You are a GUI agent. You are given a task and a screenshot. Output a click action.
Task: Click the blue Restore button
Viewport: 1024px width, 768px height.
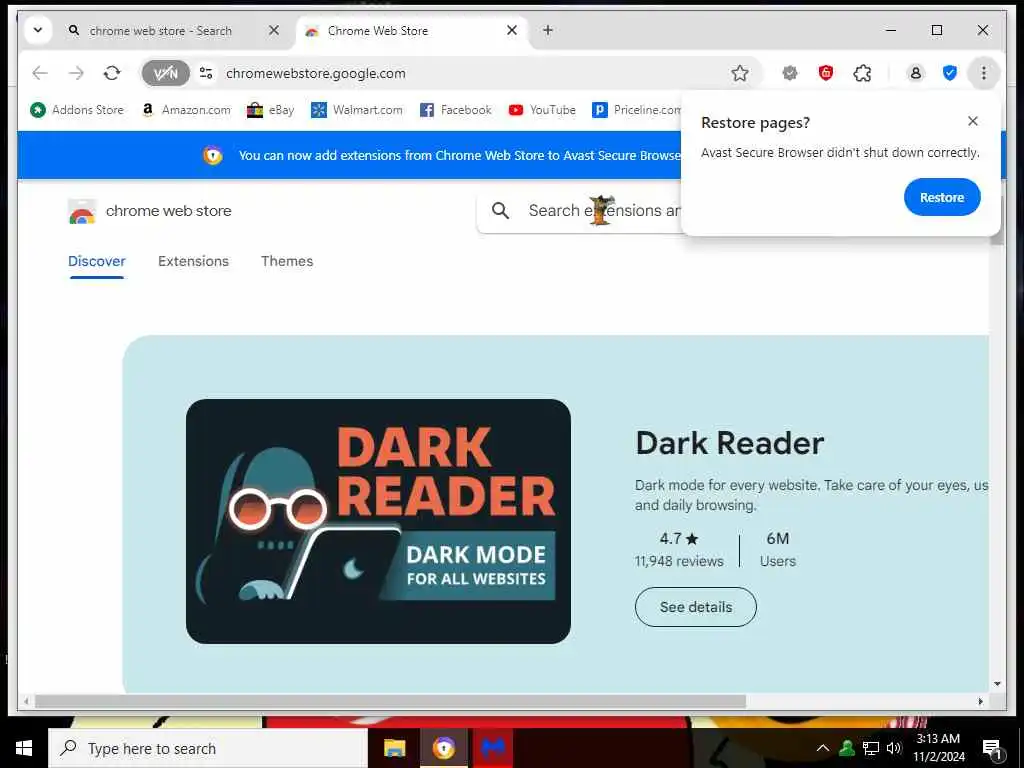coord(942,197)
